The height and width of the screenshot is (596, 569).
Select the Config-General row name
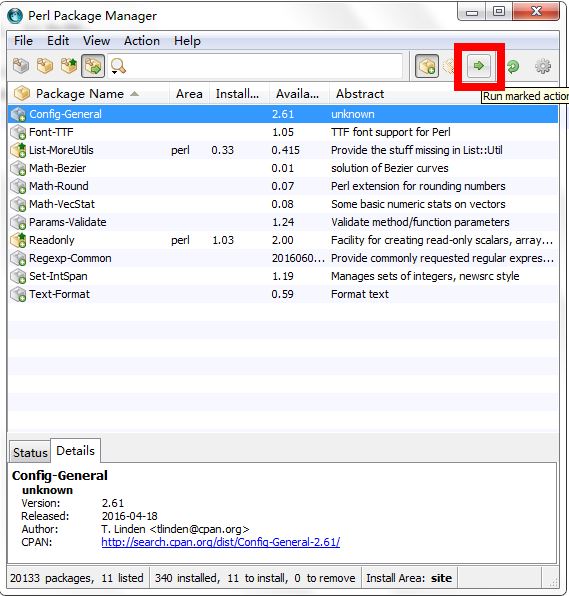(65, 114)
